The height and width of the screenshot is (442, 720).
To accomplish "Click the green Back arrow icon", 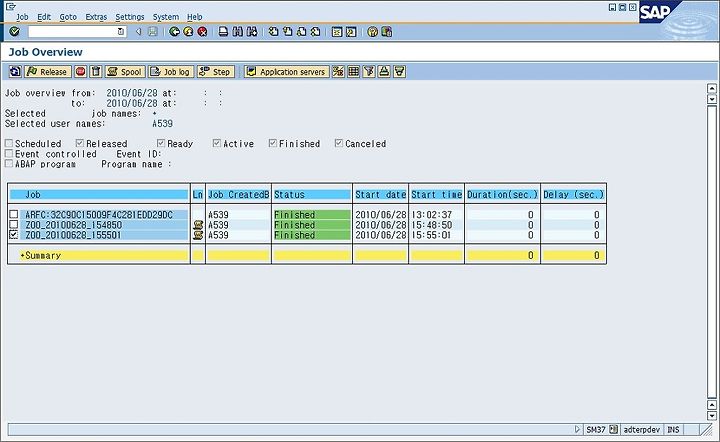I will 174,32.
